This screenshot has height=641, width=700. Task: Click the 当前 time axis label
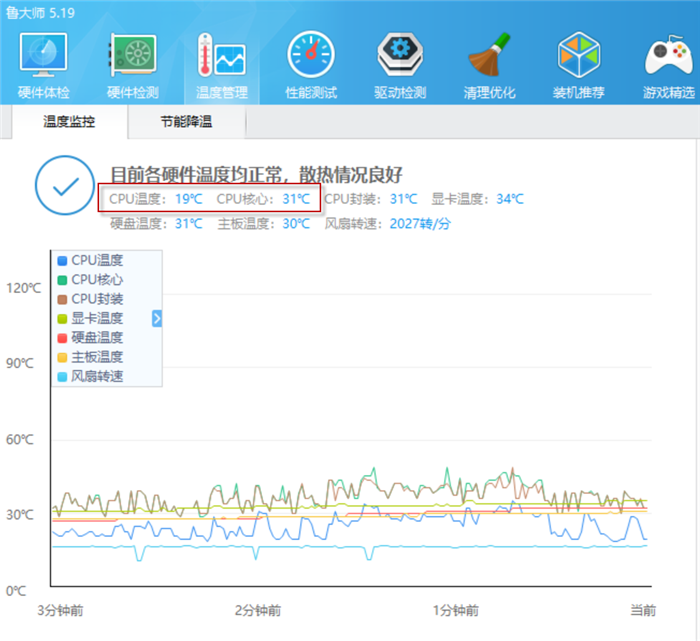pos(643,610)
